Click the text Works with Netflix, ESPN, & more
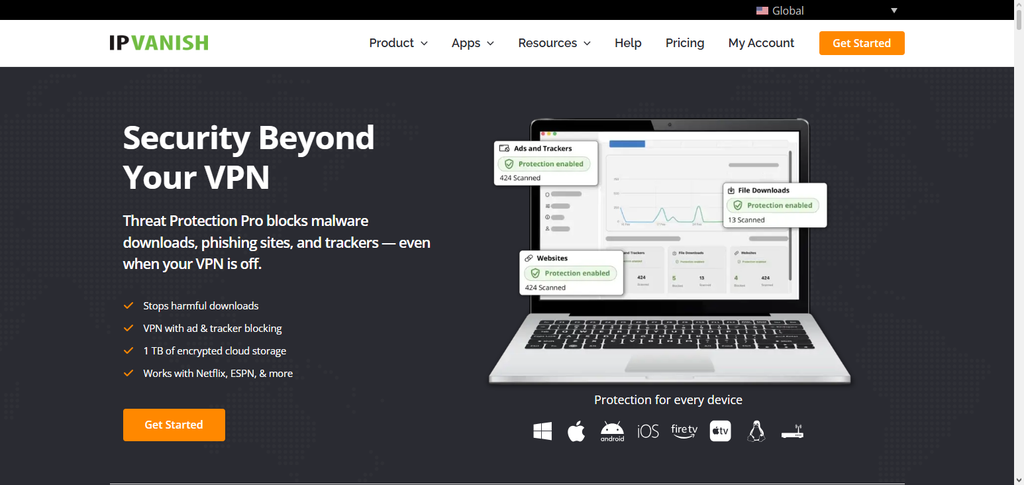Image resolution: width=1024 pixels, height=485 pixels. coord(218,373)
